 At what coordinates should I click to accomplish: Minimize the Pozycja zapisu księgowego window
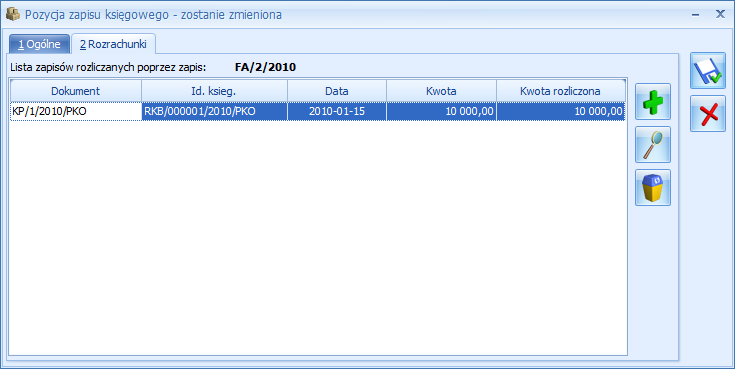696,15
